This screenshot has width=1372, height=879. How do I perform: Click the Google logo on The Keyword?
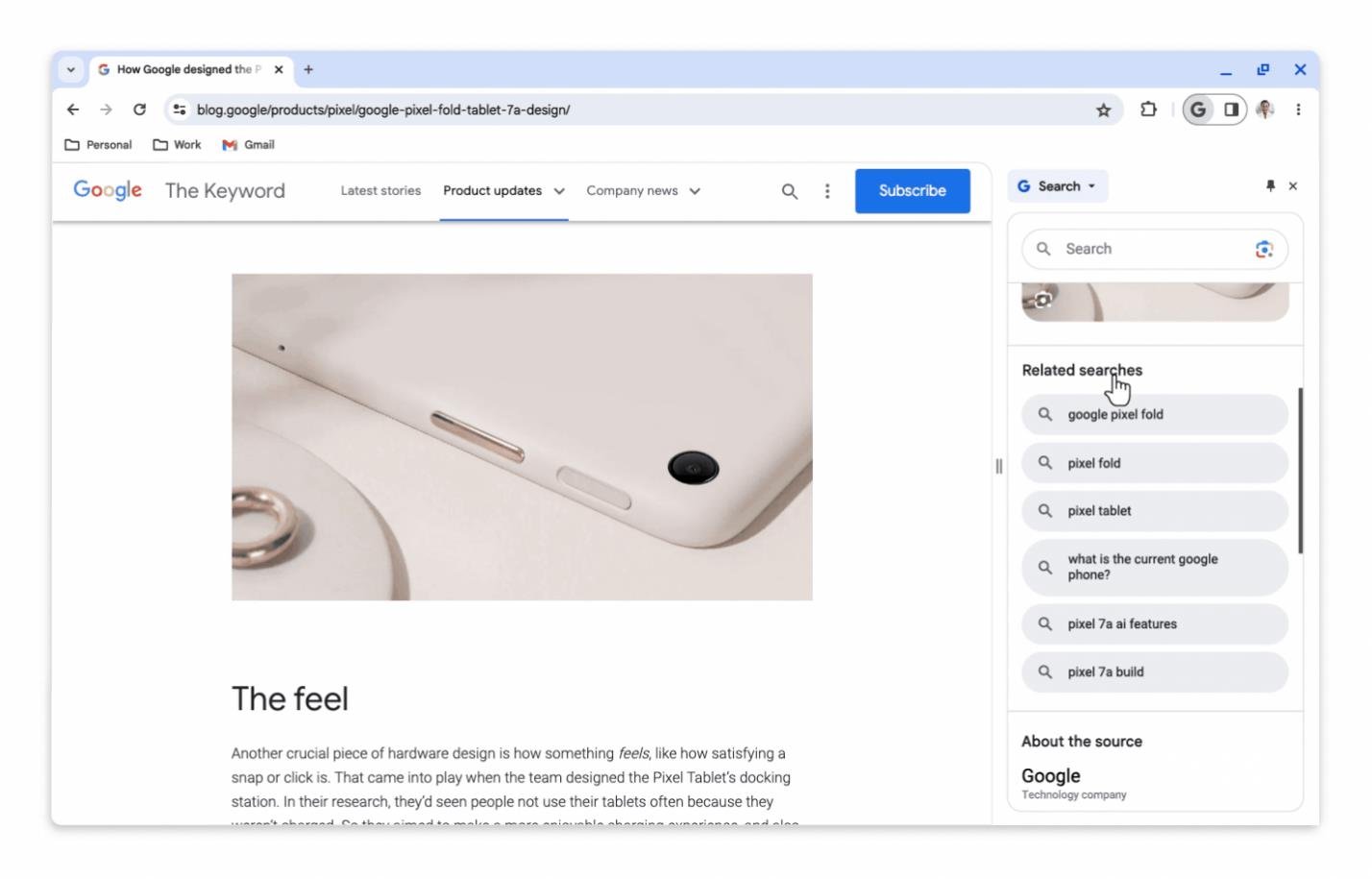click(x=108, y=190)
